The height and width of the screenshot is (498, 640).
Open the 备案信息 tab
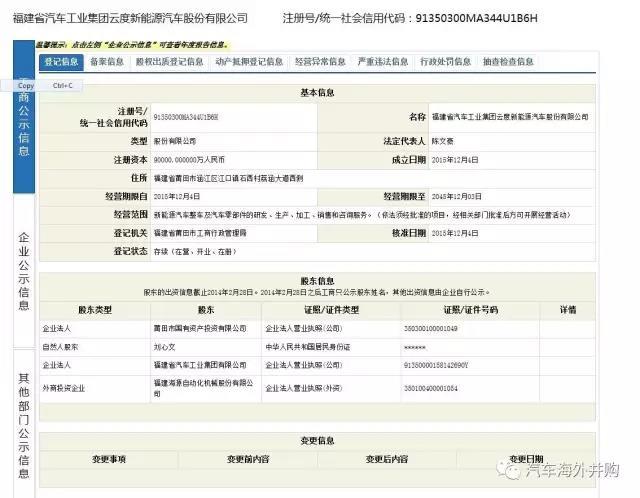[107, 62]
